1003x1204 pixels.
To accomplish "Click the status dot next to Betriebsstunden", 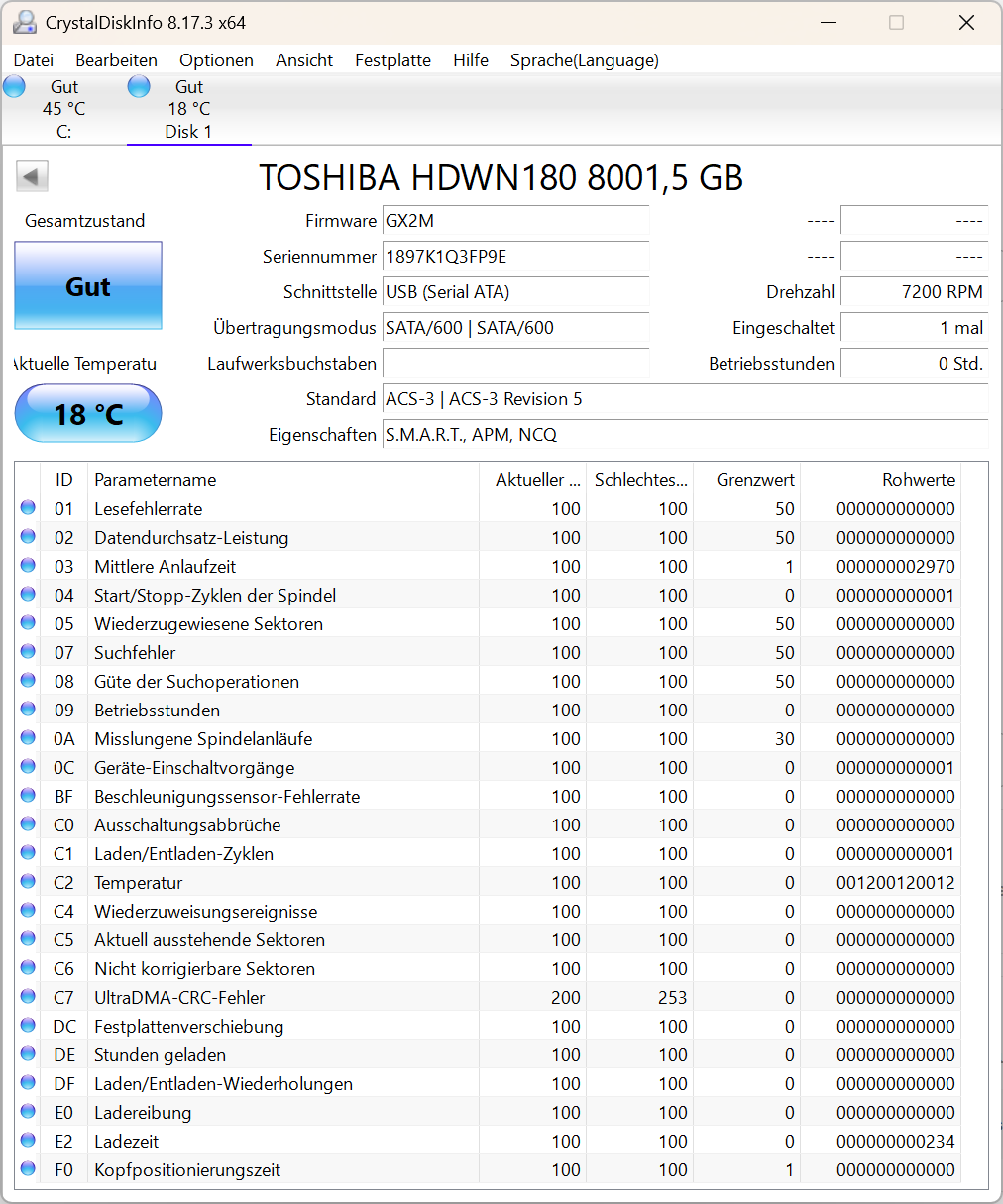I will tap(27, 710).
